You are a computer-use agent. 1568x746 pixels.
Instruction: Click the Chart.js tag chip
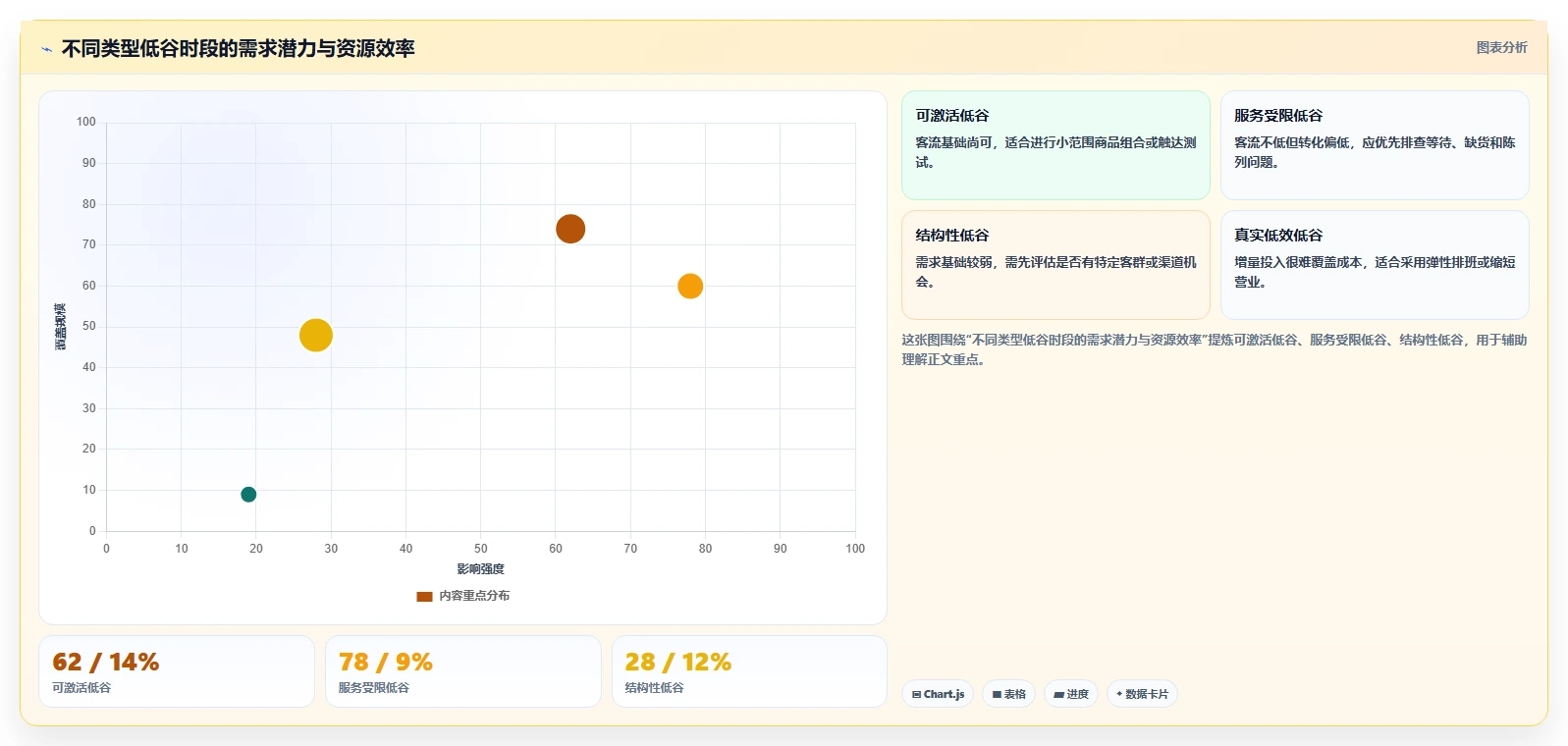tap(938, 694)
